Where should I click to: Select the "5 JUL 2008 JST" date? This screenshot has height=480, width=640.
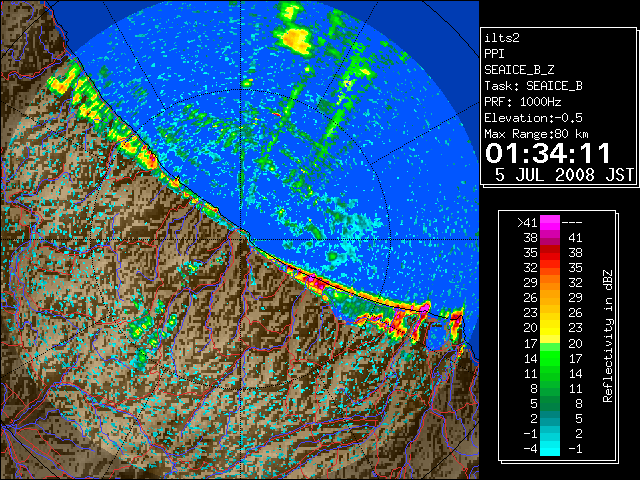(564, 175)
